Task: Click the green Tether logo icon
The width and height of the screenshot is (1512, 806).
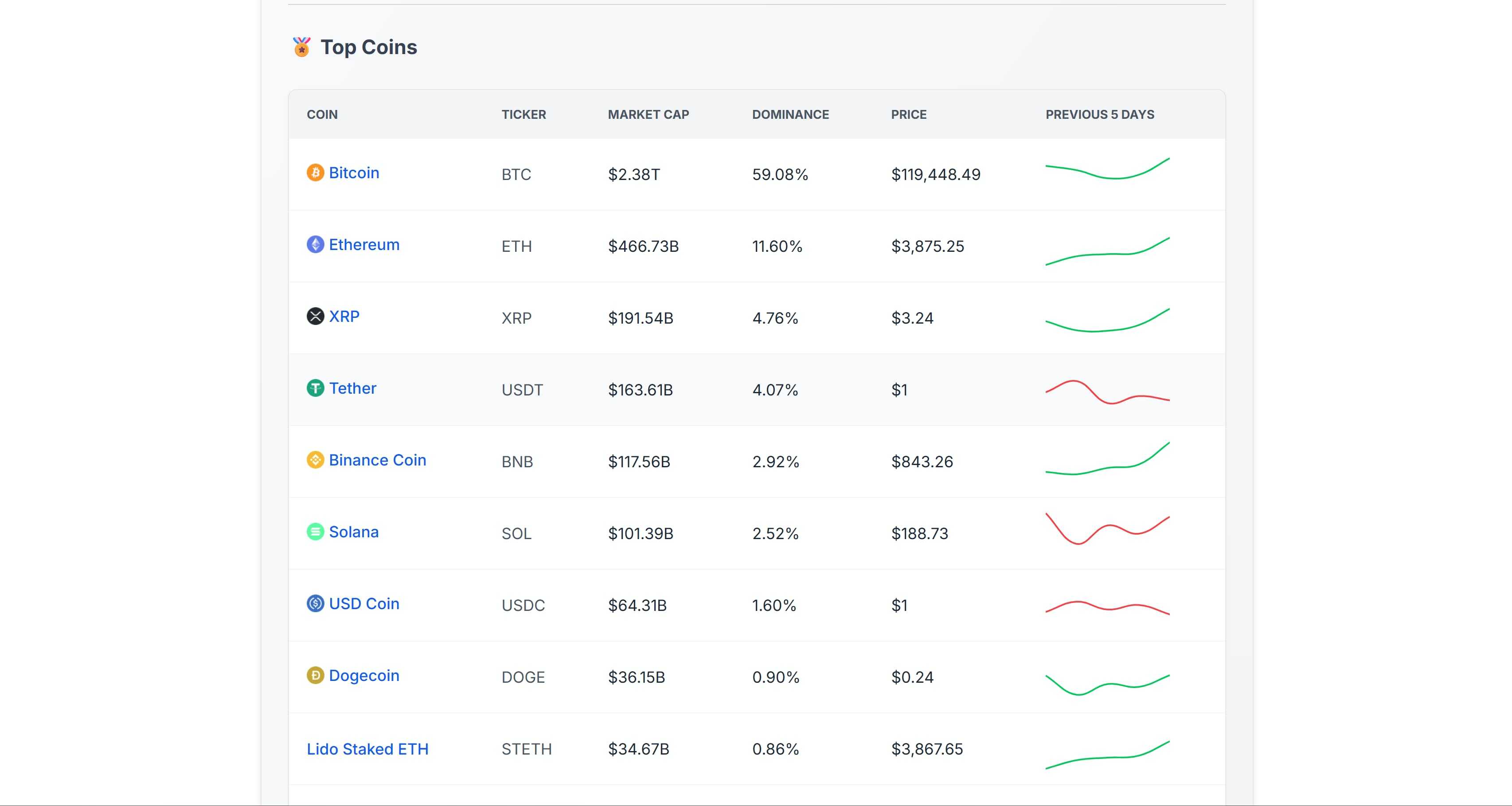Action: [315, 388]
